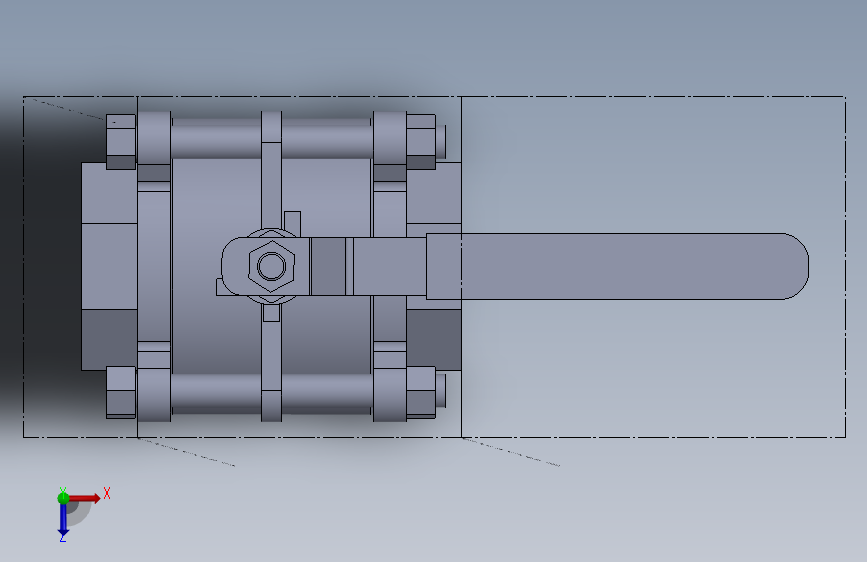Select the lower-left hex nut on the tie bolt
This screenshot has width=867, height=562.
121,392
